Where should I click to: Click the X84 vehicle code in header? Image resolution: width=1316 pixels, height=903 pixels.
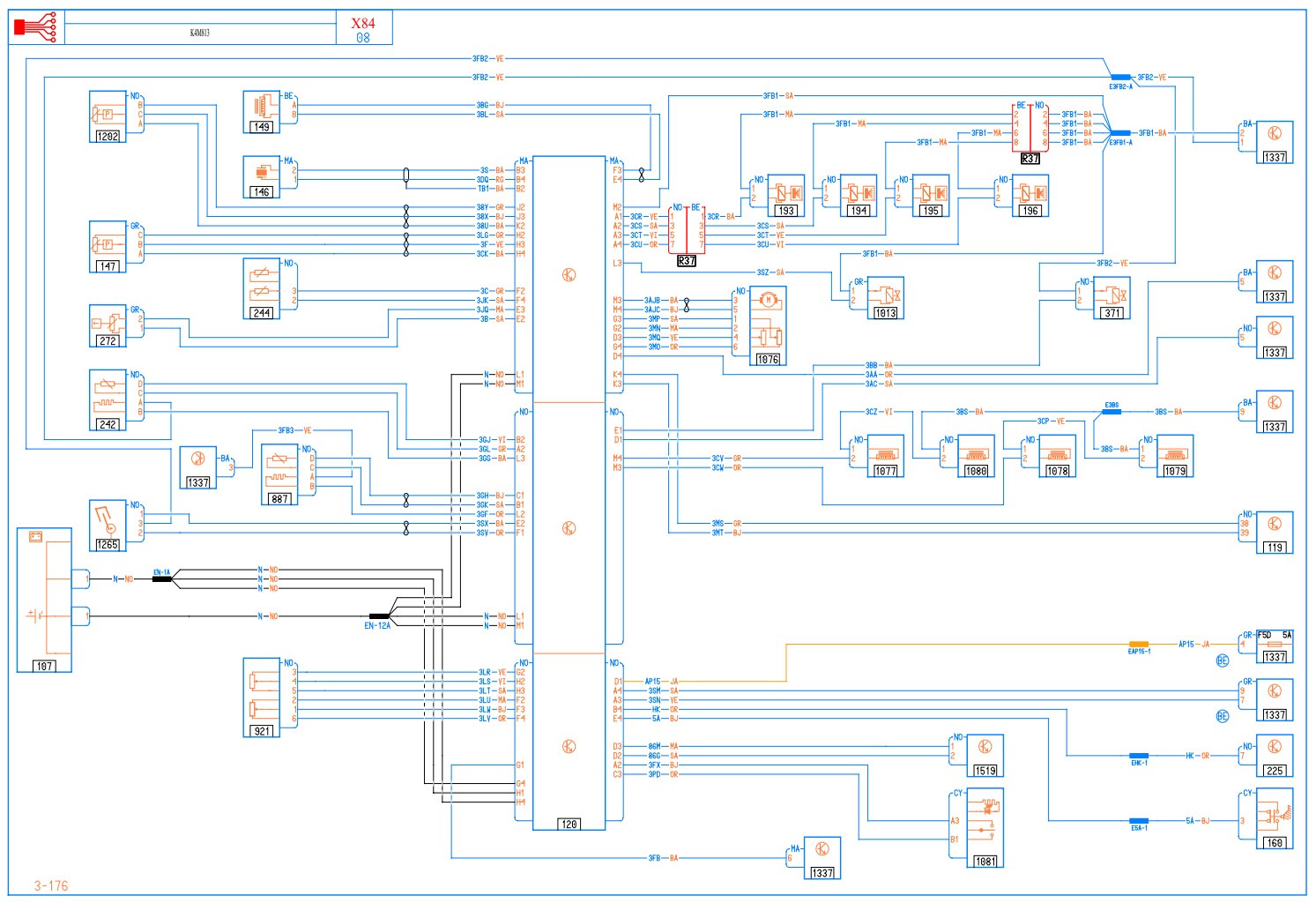point(363,24)
